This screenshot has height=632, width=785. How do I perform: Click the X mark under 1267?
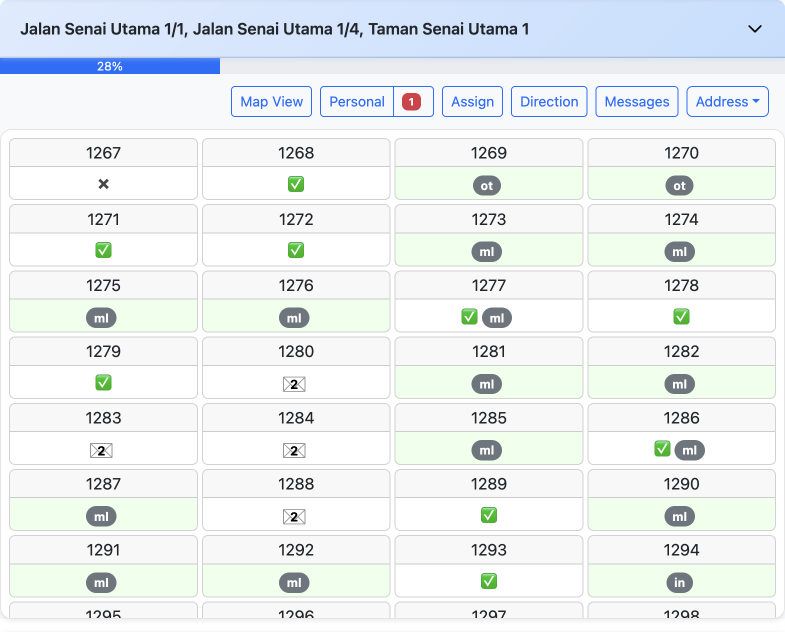click(x=103, y=184)
